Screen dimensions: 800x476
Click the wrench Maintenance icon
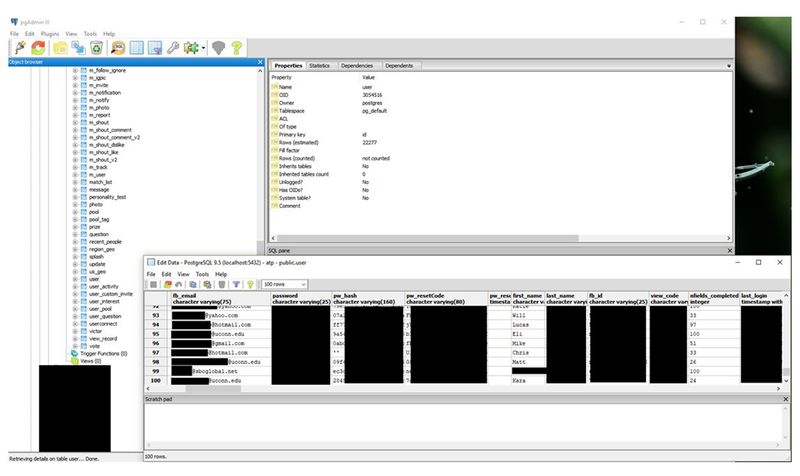click(x=174, y=47)
